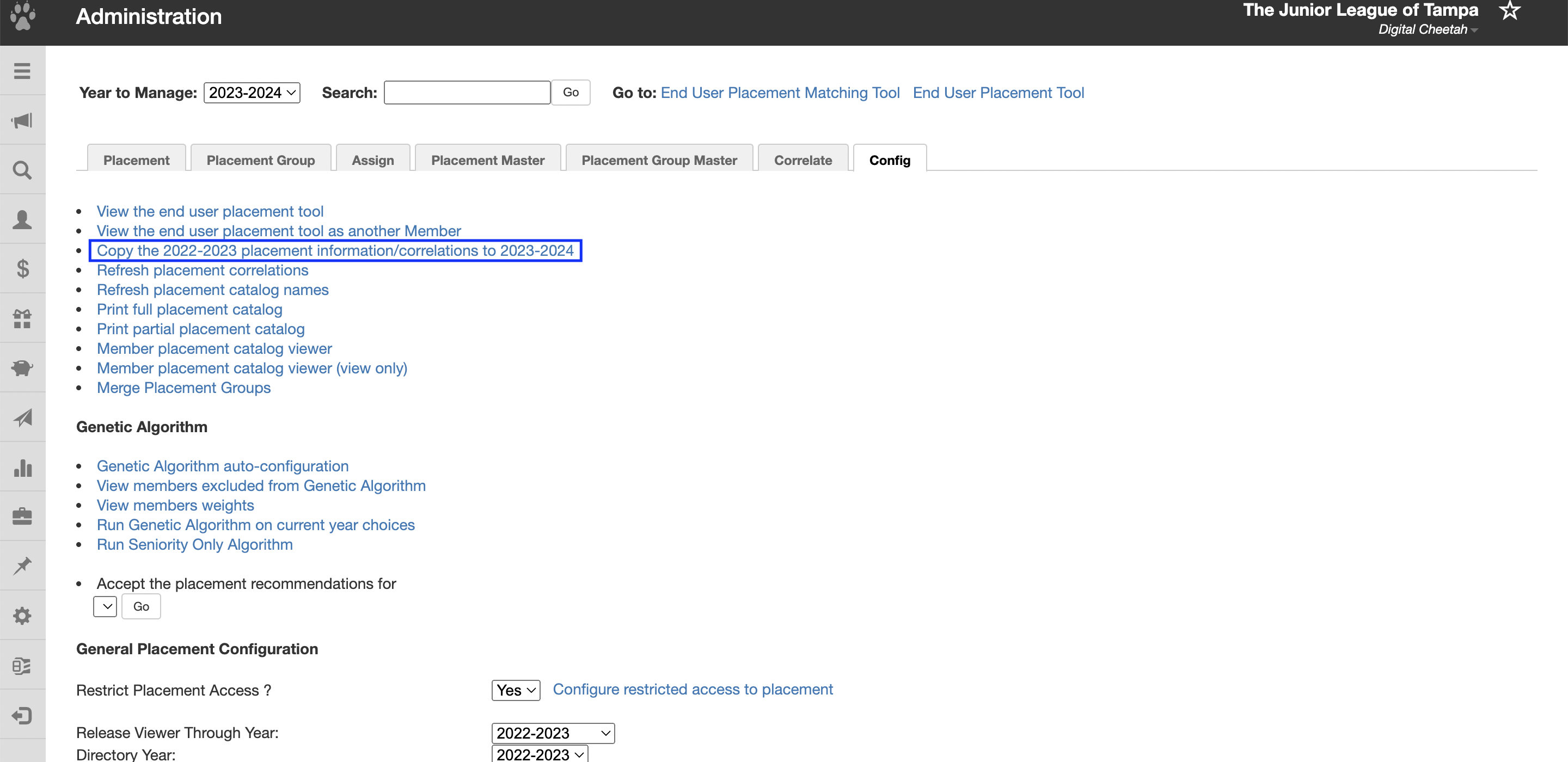The width and height of the screenshot is (1568, 762).
Task: Open the Restrict Placement Access Yes dropdown
Action: (515, 690)
